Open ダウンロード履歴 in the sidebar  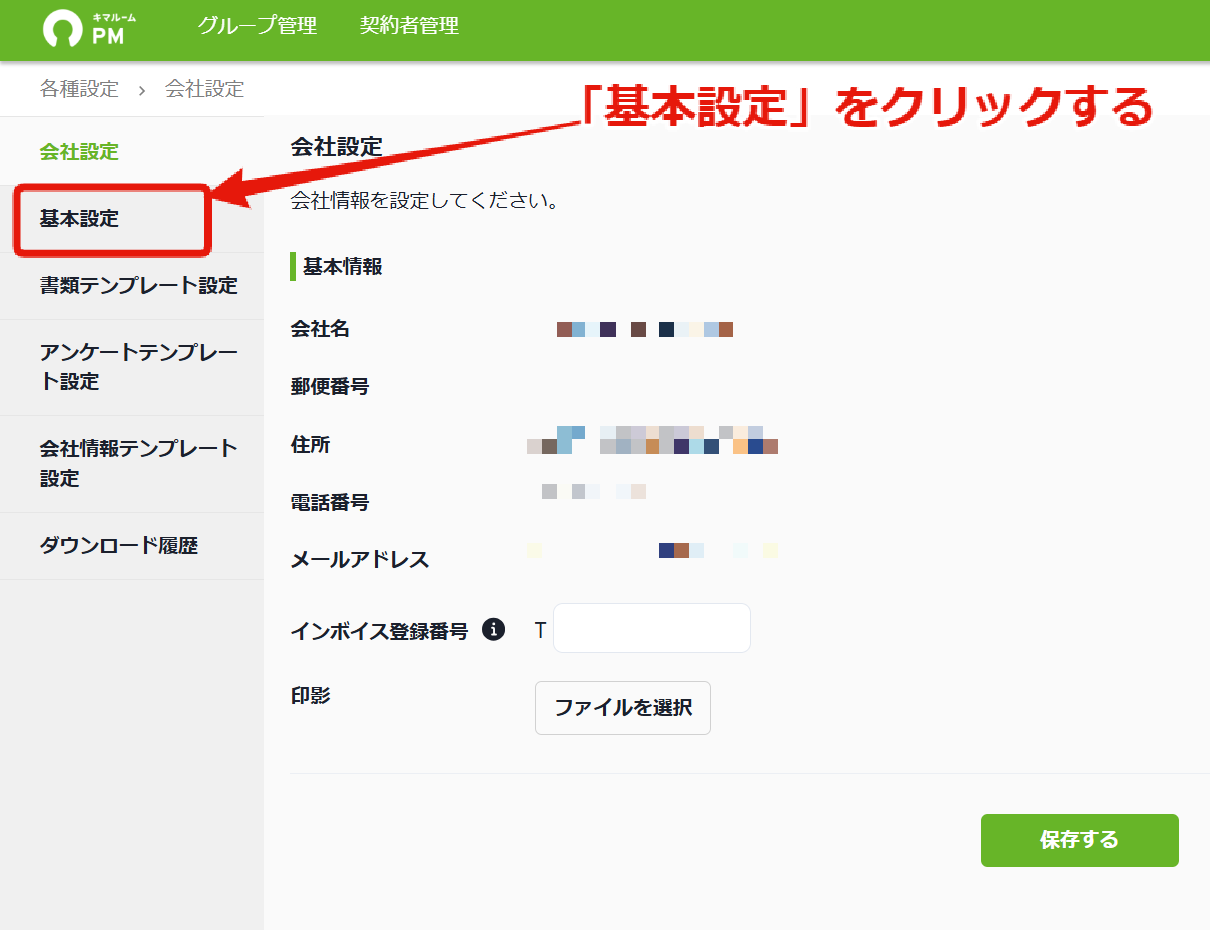coord(132,545)
